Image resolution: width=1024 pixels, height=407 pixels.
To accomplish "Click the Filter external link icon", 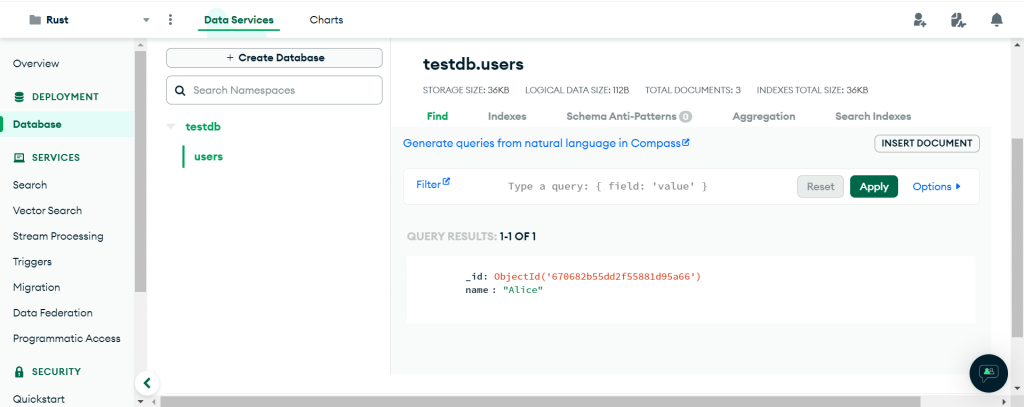I will (x=447, y=182).
